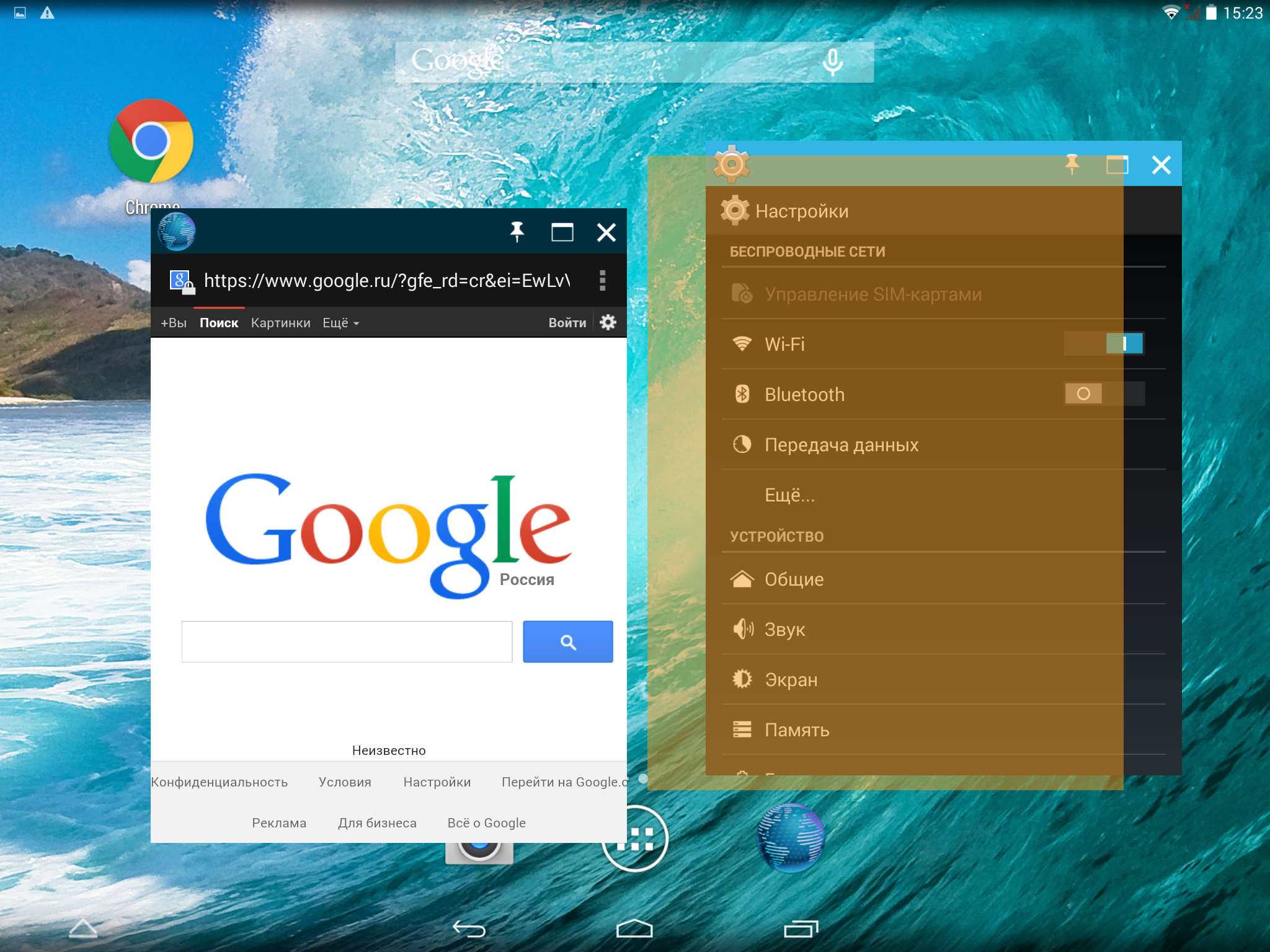
Task: Open the Настройки footer link
Action: coord(437,782)
